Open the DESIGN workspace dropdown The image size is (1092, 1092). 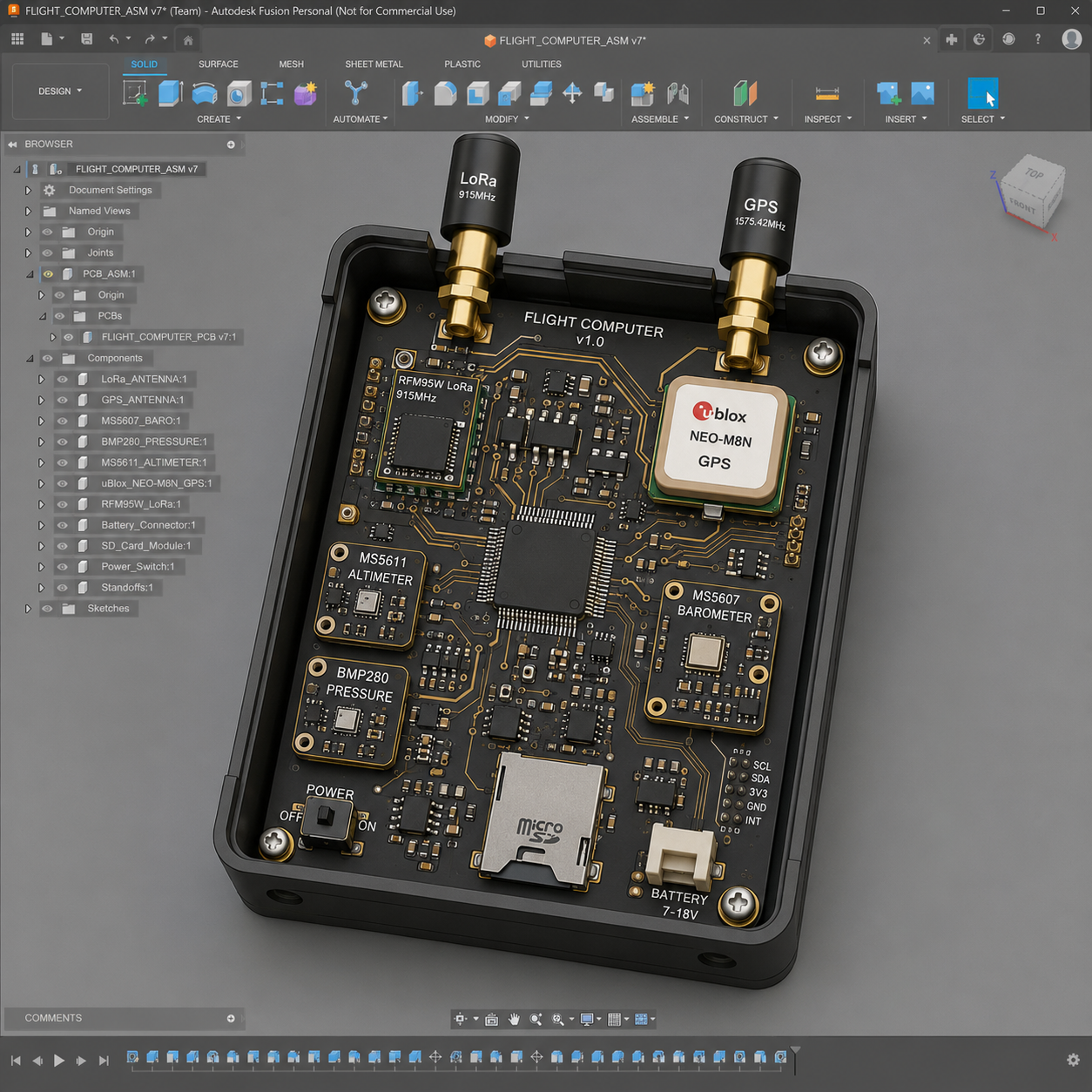[x=60, y=91]
